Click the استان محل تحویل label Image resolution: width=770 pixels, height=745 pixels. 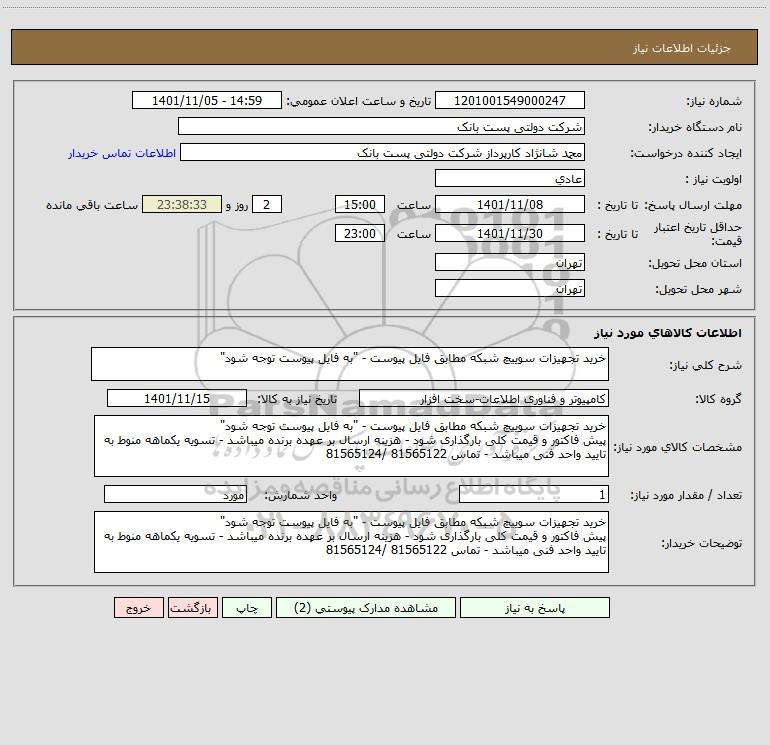(695, 263)
